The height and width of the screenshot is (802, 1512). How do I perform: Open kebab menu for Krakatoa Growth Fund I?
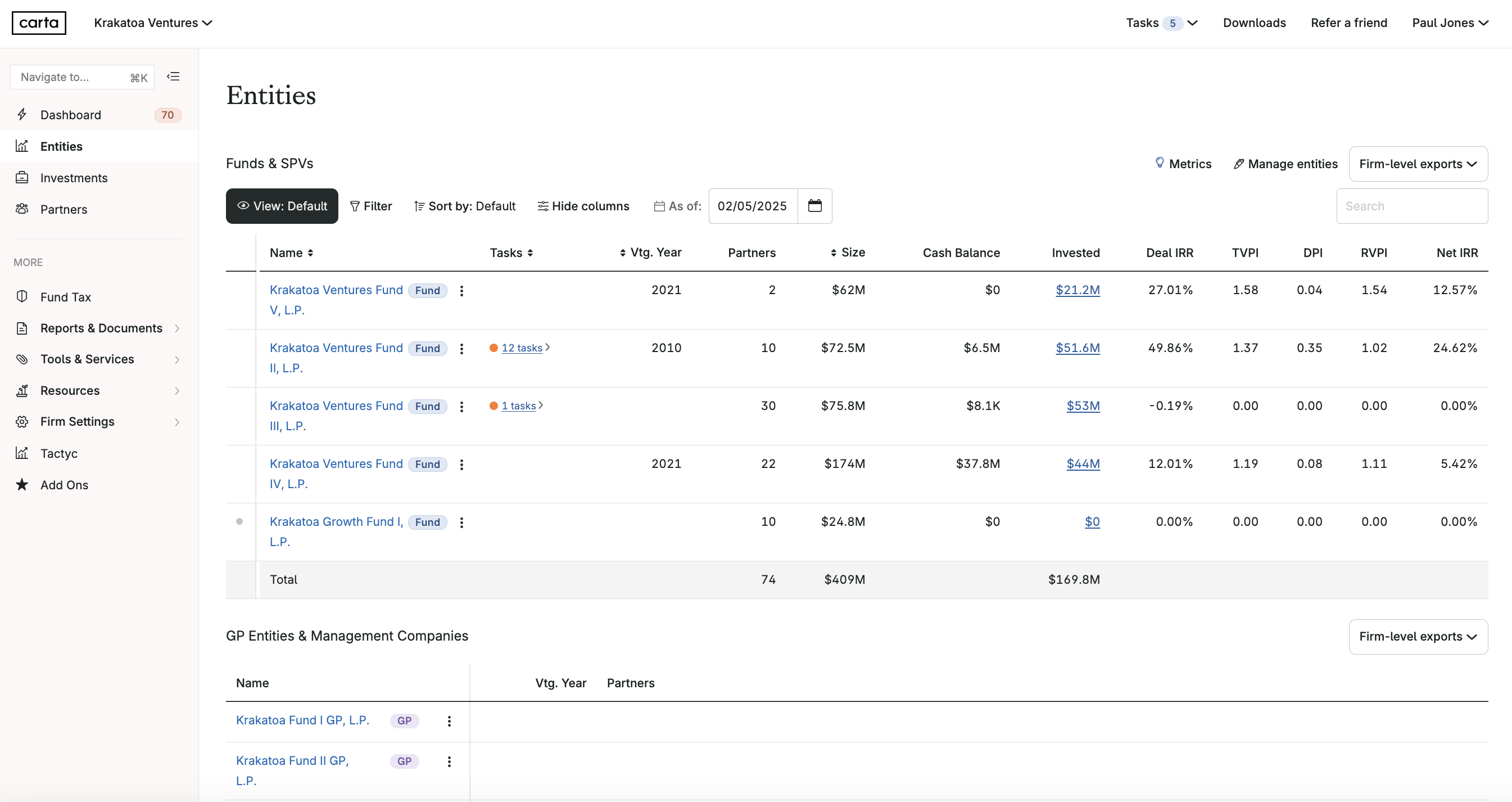tap(462, 522)
